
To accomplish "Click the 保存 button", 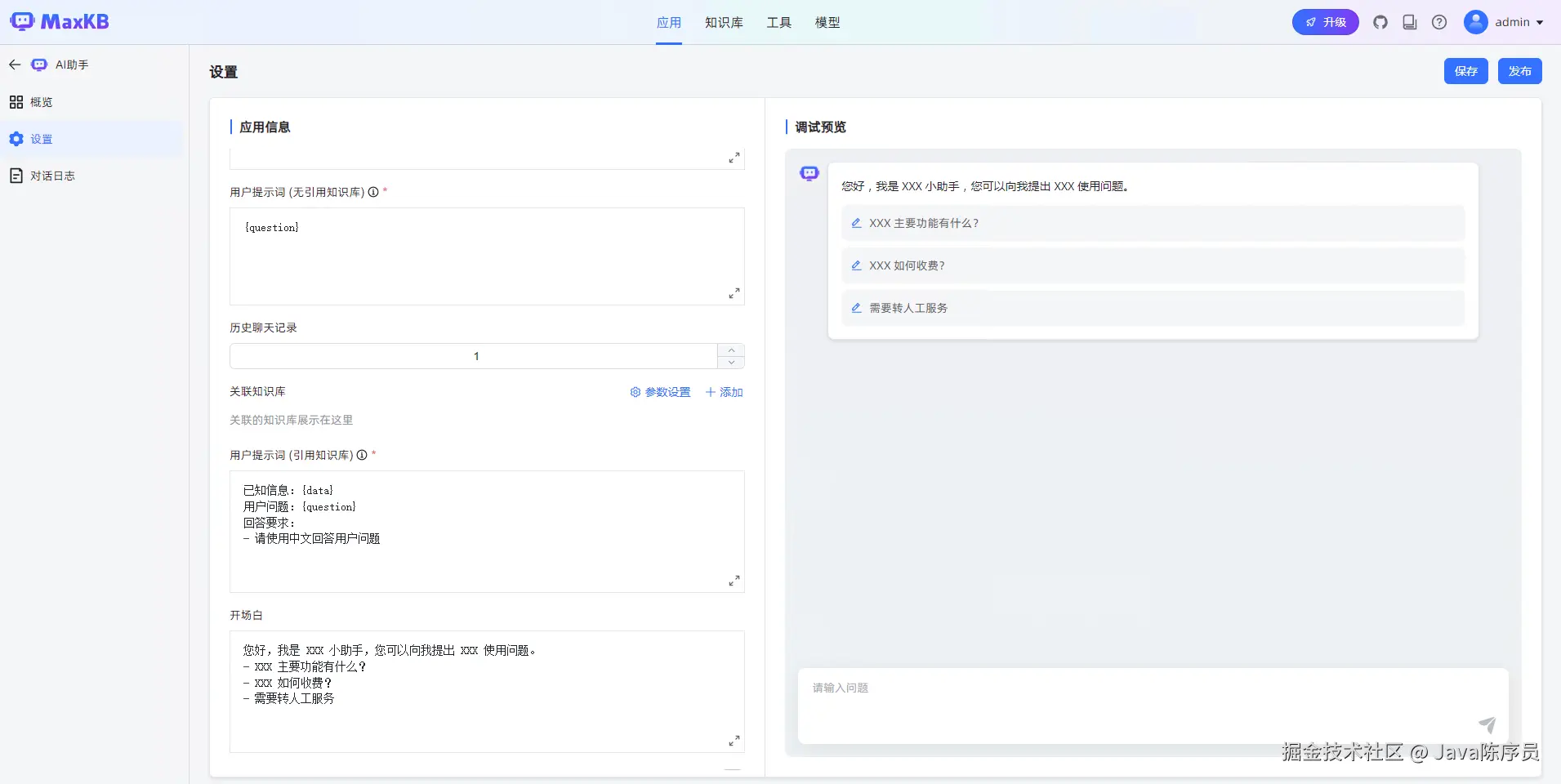I will (1465, 71).
